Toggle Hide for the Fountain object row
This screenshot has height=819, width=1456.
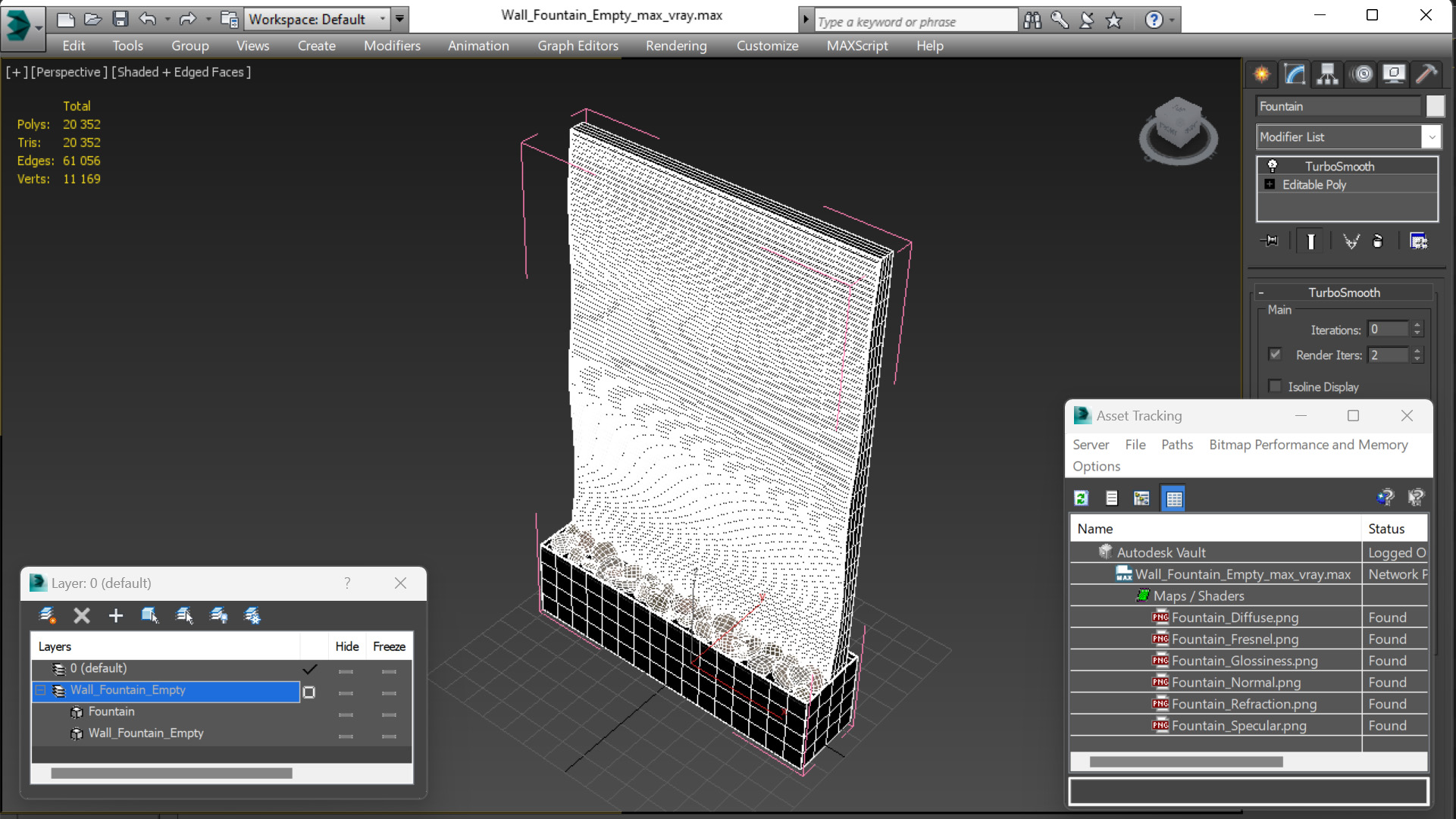[346, 714]
